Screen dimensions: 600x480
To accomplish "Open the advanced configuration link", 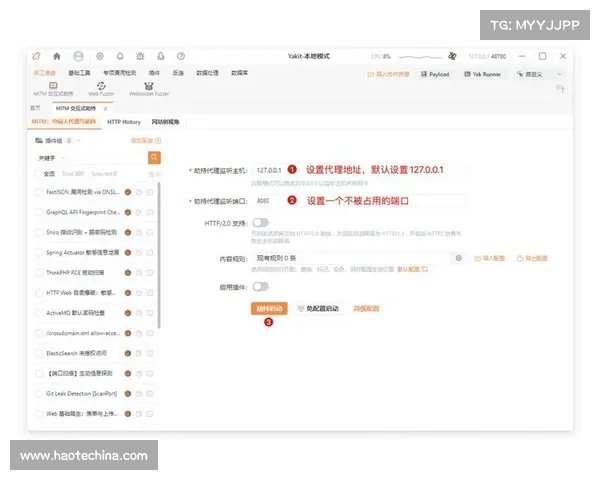I will (366, 309).
